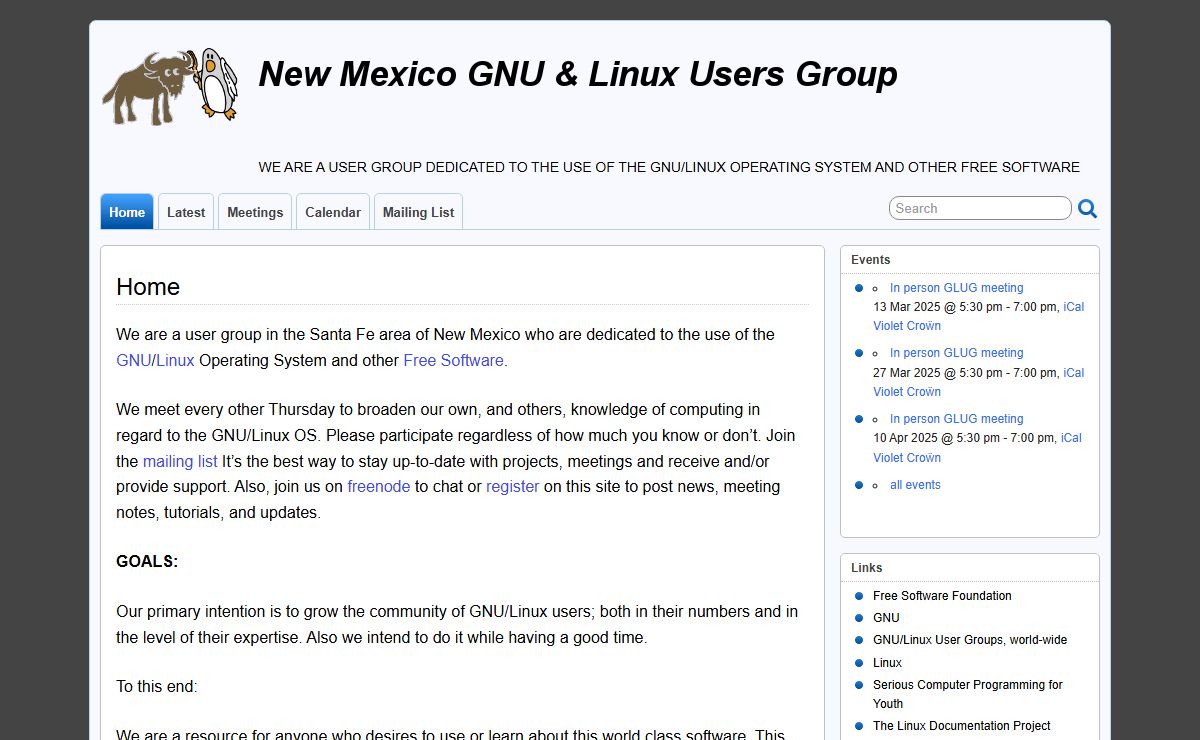Follow the Linux link in intro paragraph
Viewport: 1200px width, 740px height.
[x=175, y=360]
